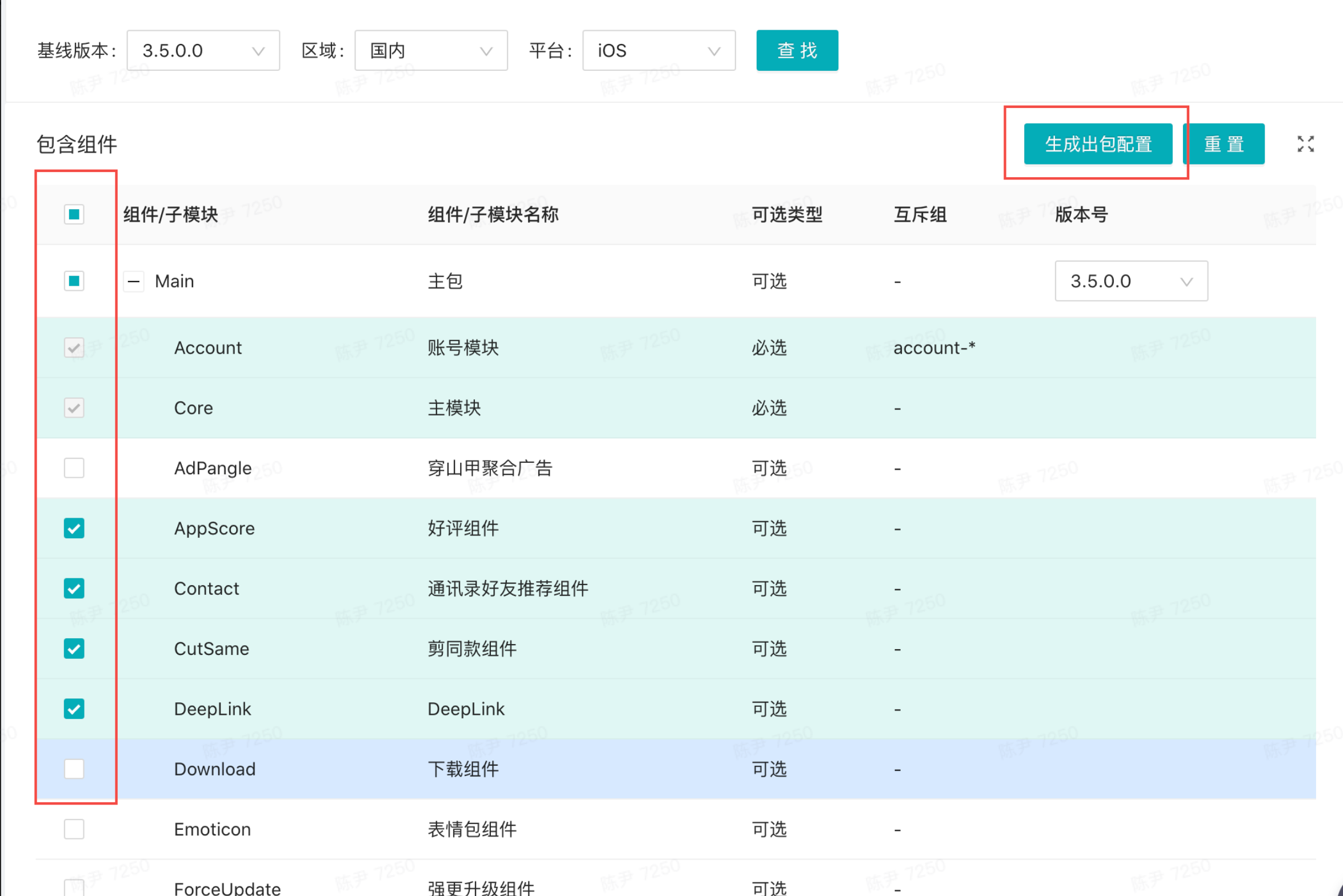Check the AdPangle checkbox

74,468
